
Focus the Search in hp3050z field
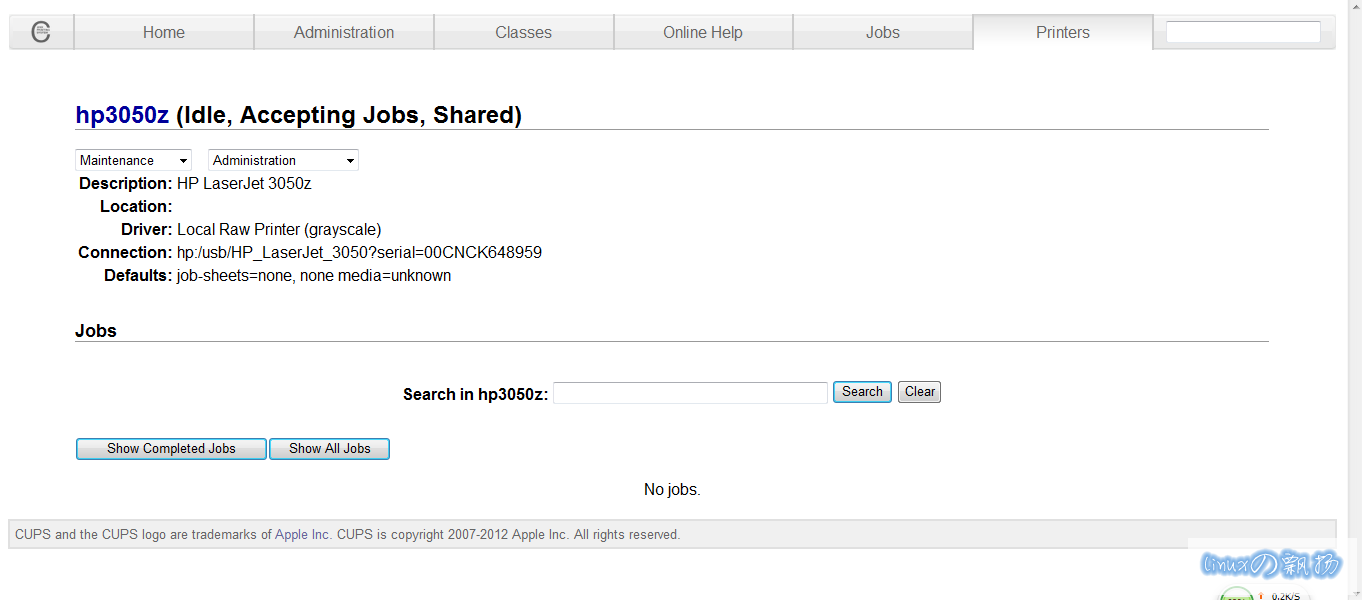click(690, 393)
